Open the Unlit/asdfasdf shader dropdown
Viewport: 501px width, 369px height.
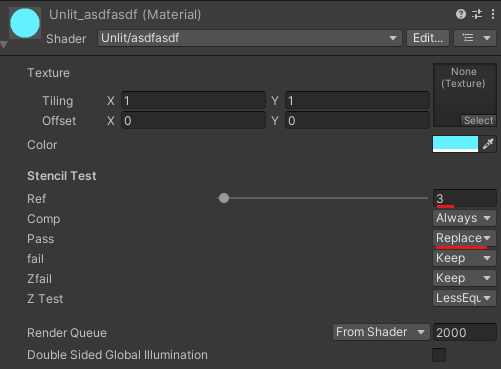click(250, 38)
